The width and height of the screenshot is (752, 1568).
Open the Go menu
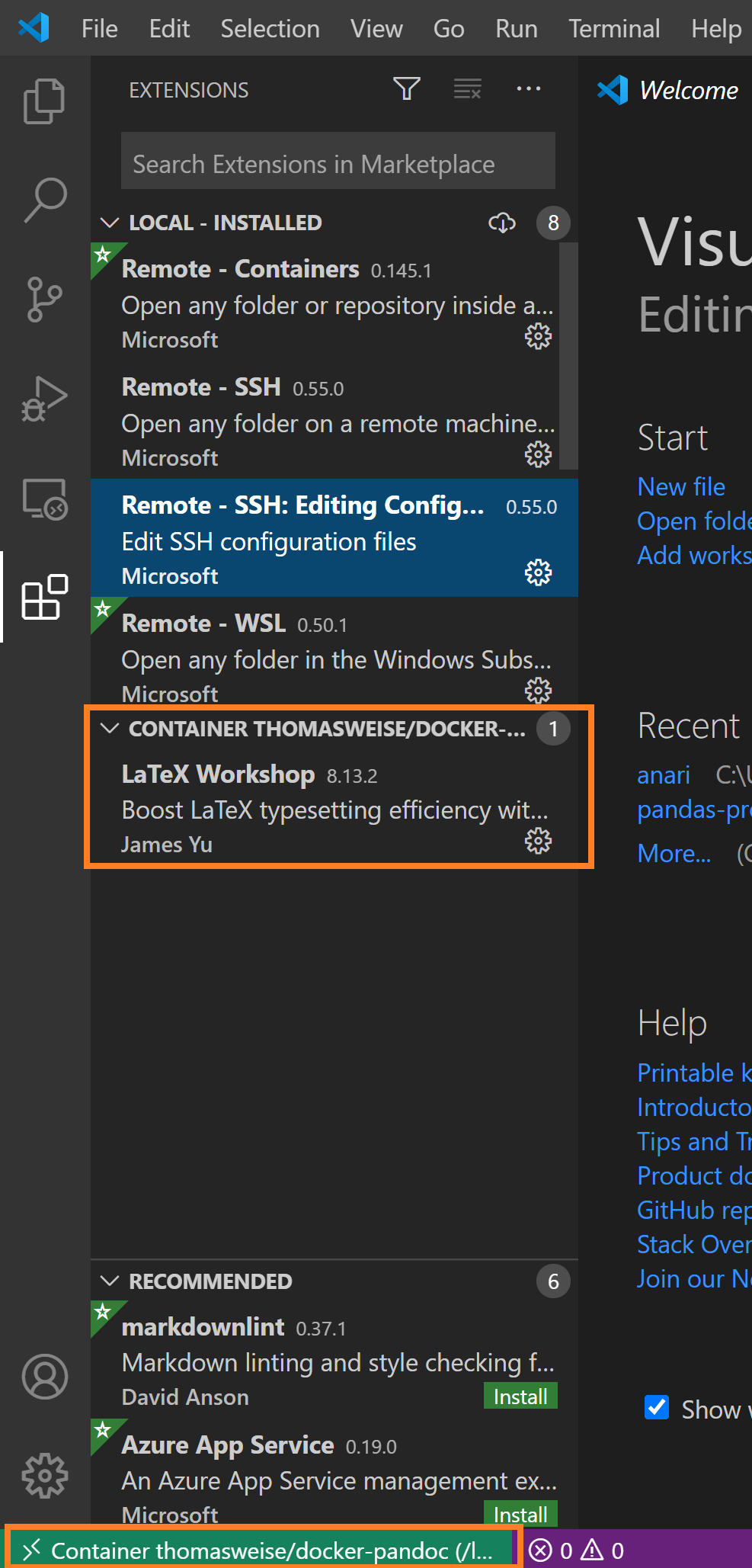[449, 29]
